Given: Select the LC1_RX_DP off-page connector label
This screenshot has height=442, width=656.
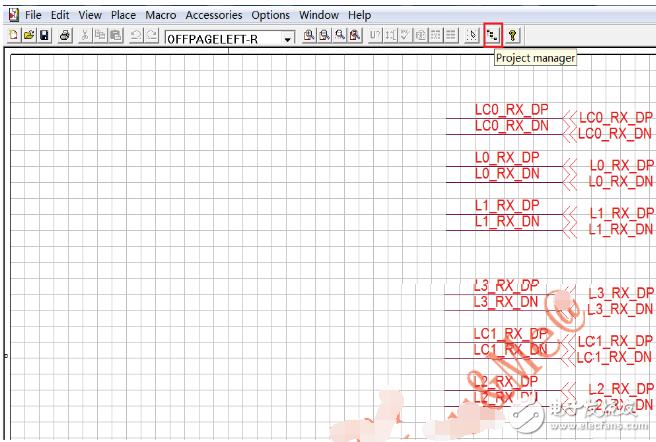Looking at the screenshot, I should point(615,342).
